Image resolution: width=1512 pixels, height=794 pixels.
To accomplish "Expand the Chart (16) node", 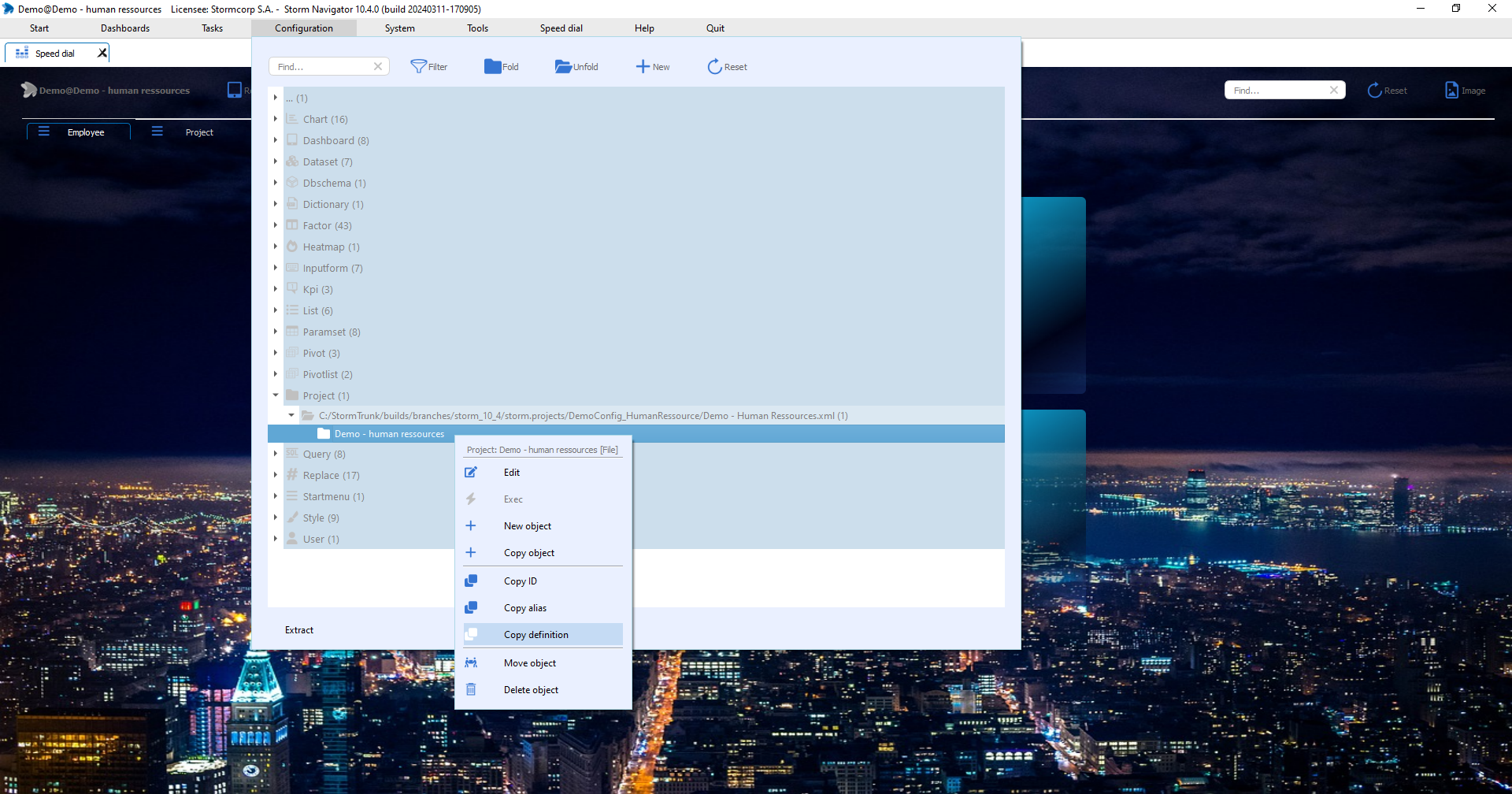I will click(276, 119).
